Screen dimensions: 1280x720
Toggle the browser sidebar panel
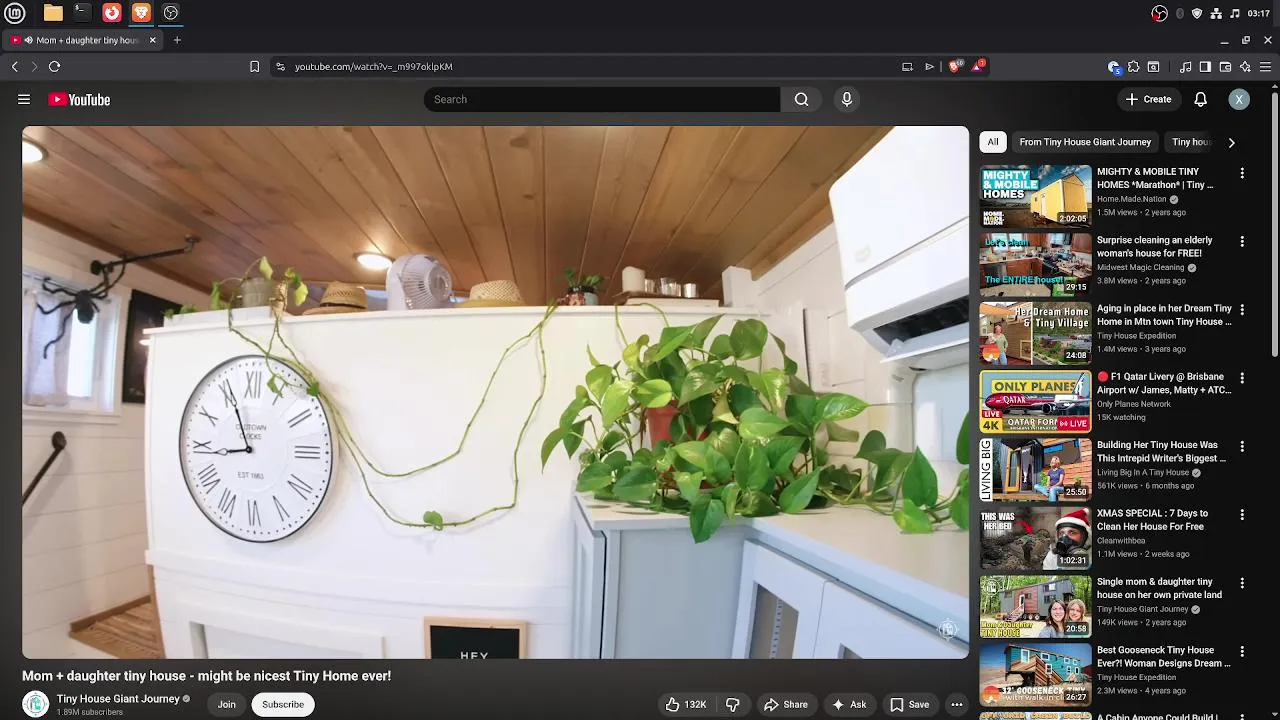point(1205,67)
